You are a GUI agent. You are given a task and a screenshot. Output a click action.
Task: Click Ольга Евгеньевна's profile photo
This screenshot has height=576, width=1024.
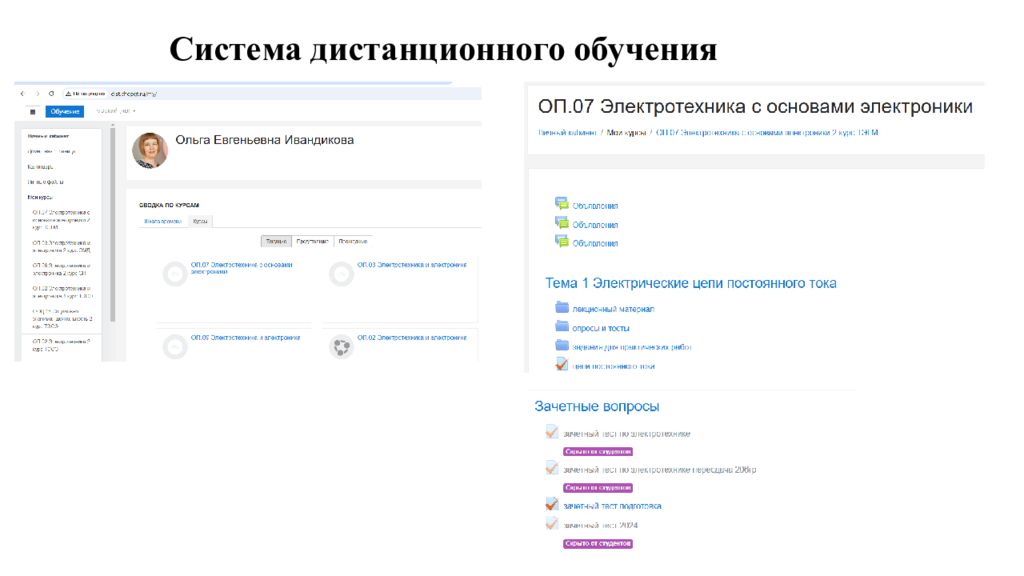[150, 150]
